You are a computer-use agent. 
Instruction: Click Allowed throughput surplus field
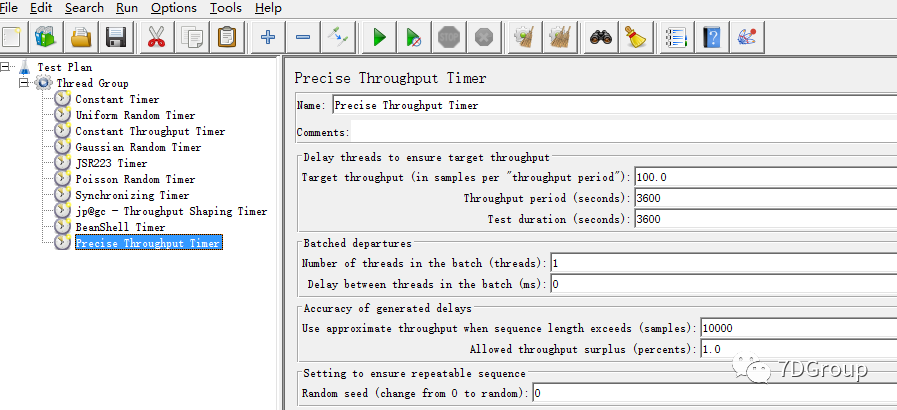[x=799, y=349]
